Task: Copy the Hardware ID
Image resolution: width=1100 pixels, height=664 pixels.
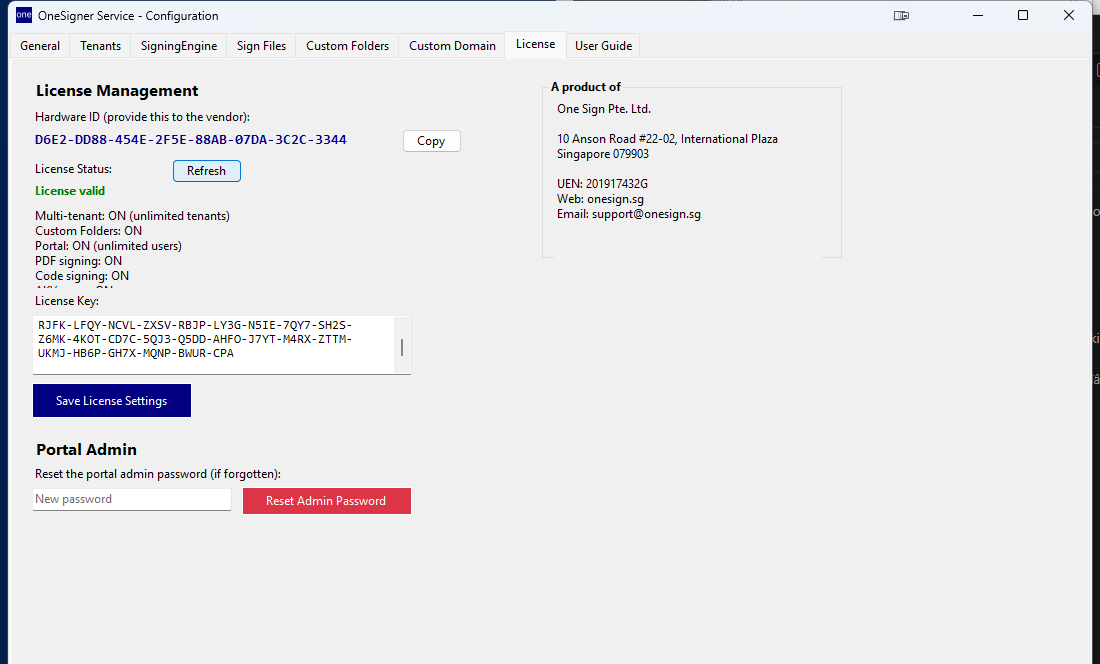Action: click(431, 141)
